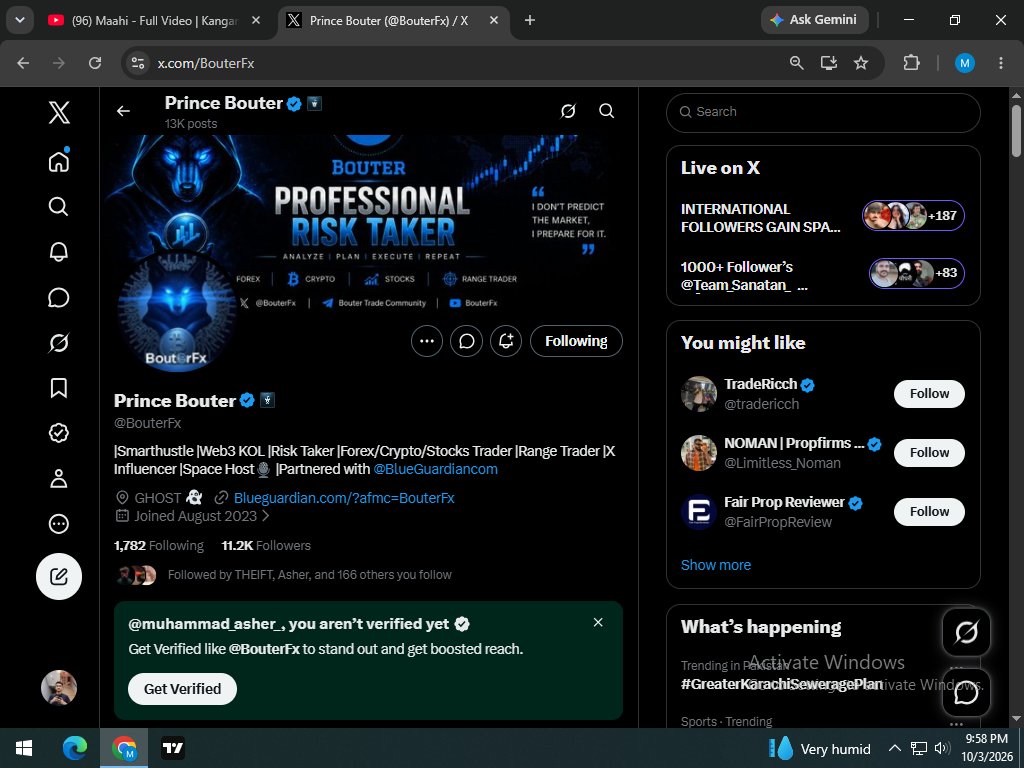Image resolution: width=1024 pixels, height=768 pixels.
Task: Turn on post notifications for Prince Bouter
Action: (x=506, y=341)
